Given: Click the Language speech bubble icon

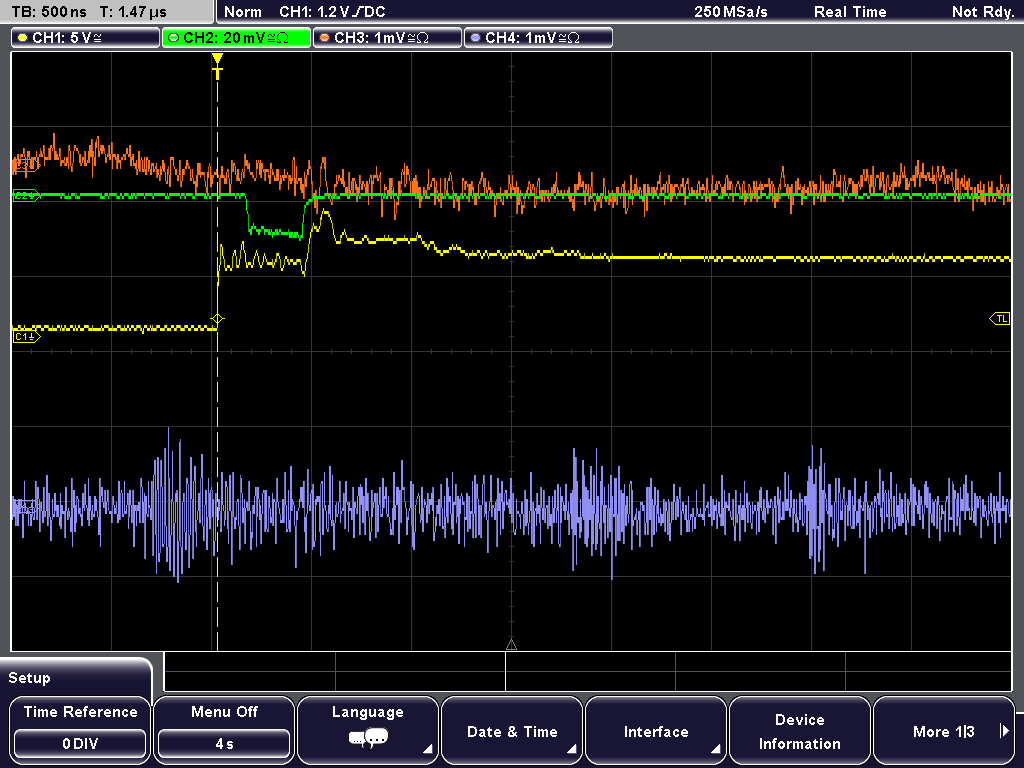Looking at the screenshot, I should [x=368, y=739].
